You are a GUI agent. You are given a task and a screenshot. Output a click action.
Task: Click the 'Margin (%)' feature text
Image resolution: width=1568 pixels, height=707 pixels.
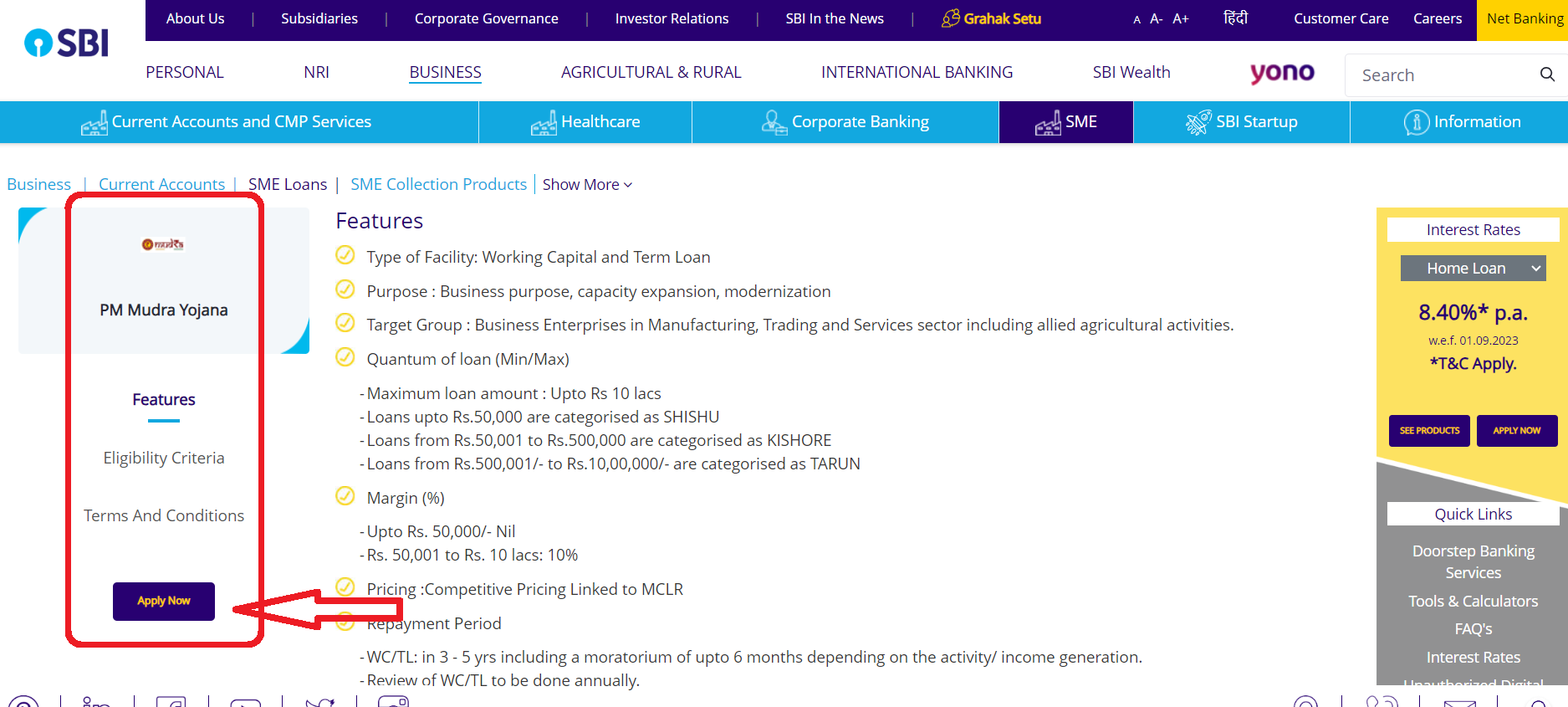406,498
